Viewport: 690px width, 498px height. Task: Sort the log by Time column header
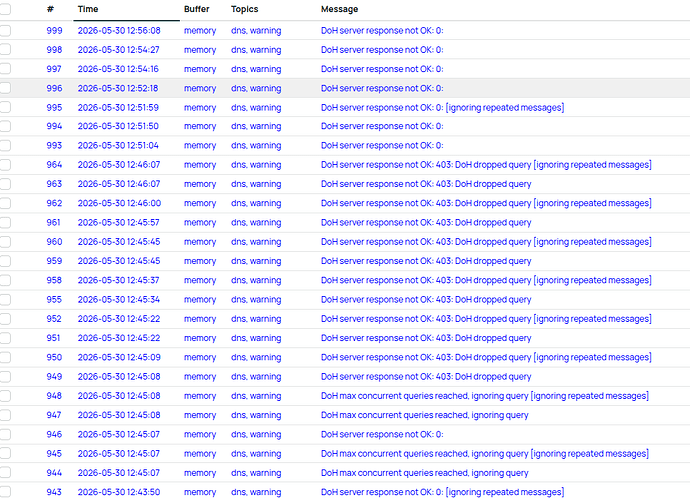click(88, 9)
